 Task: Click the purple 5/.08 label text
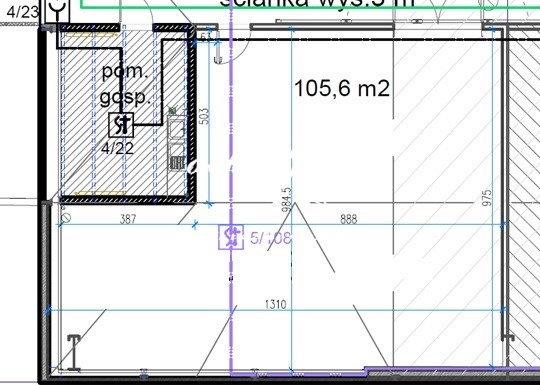271,238
